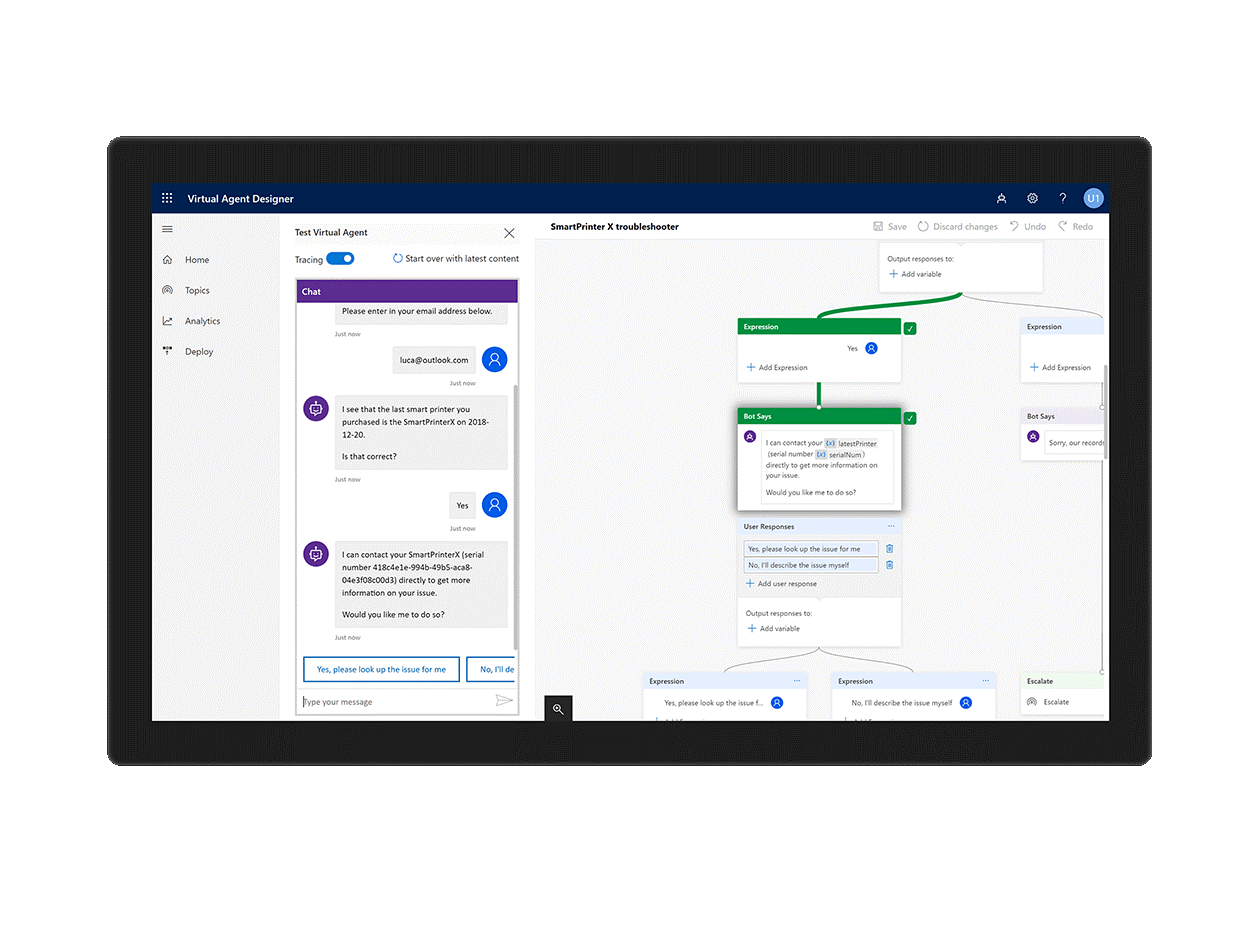Delete the 'Yes, please look up the issue for me' response
Screen dimensions: 1260x944
click(x=890, y=549)
